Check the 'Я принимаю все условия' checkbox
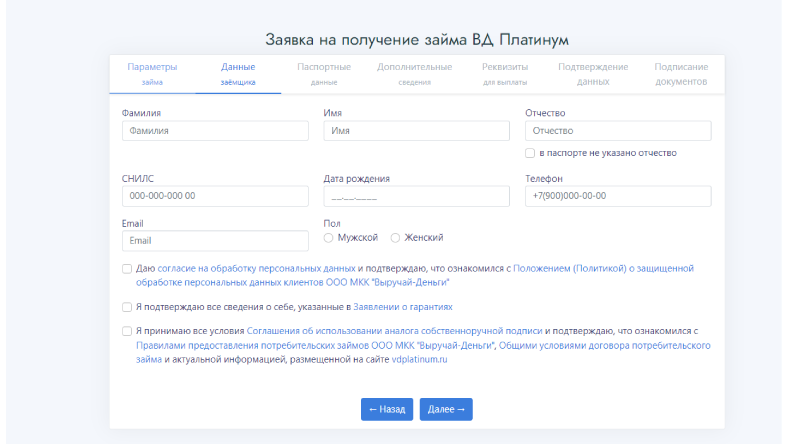 click(127, 331)
